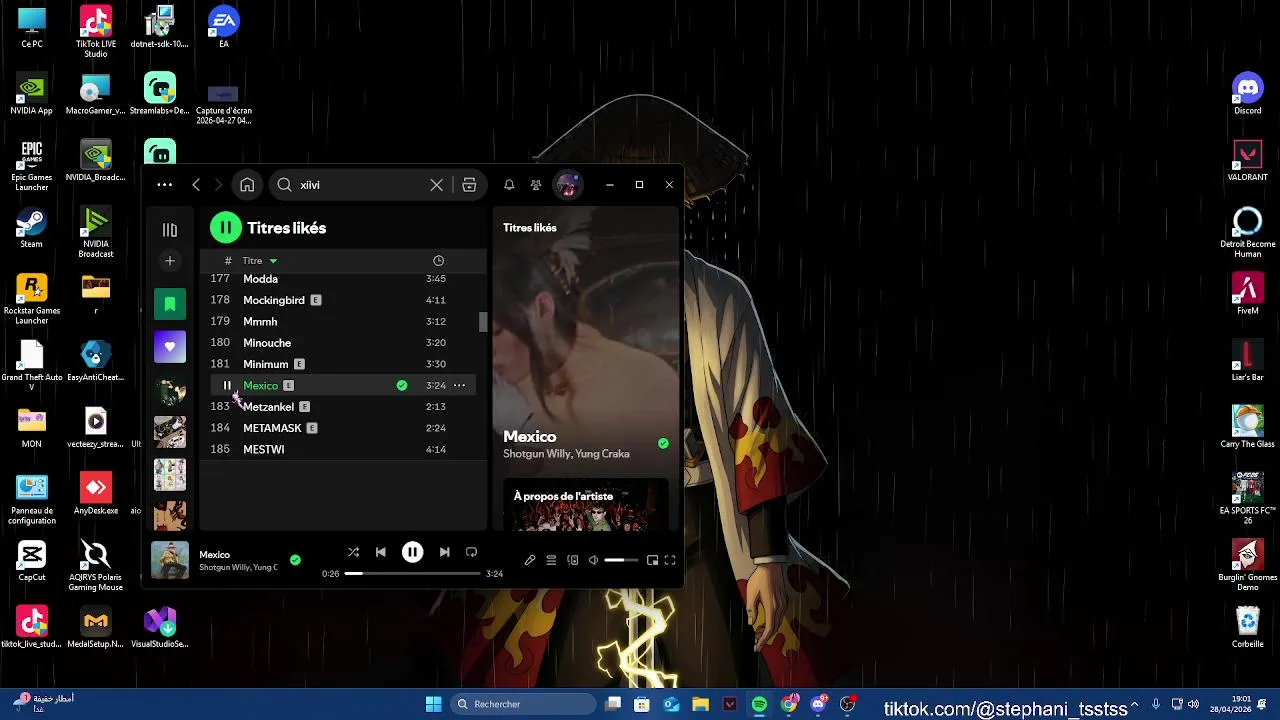The height and width of the screenshot is (720, 1280).
Task: Mute the Spotify volume
Action: (x=593, y=560)
